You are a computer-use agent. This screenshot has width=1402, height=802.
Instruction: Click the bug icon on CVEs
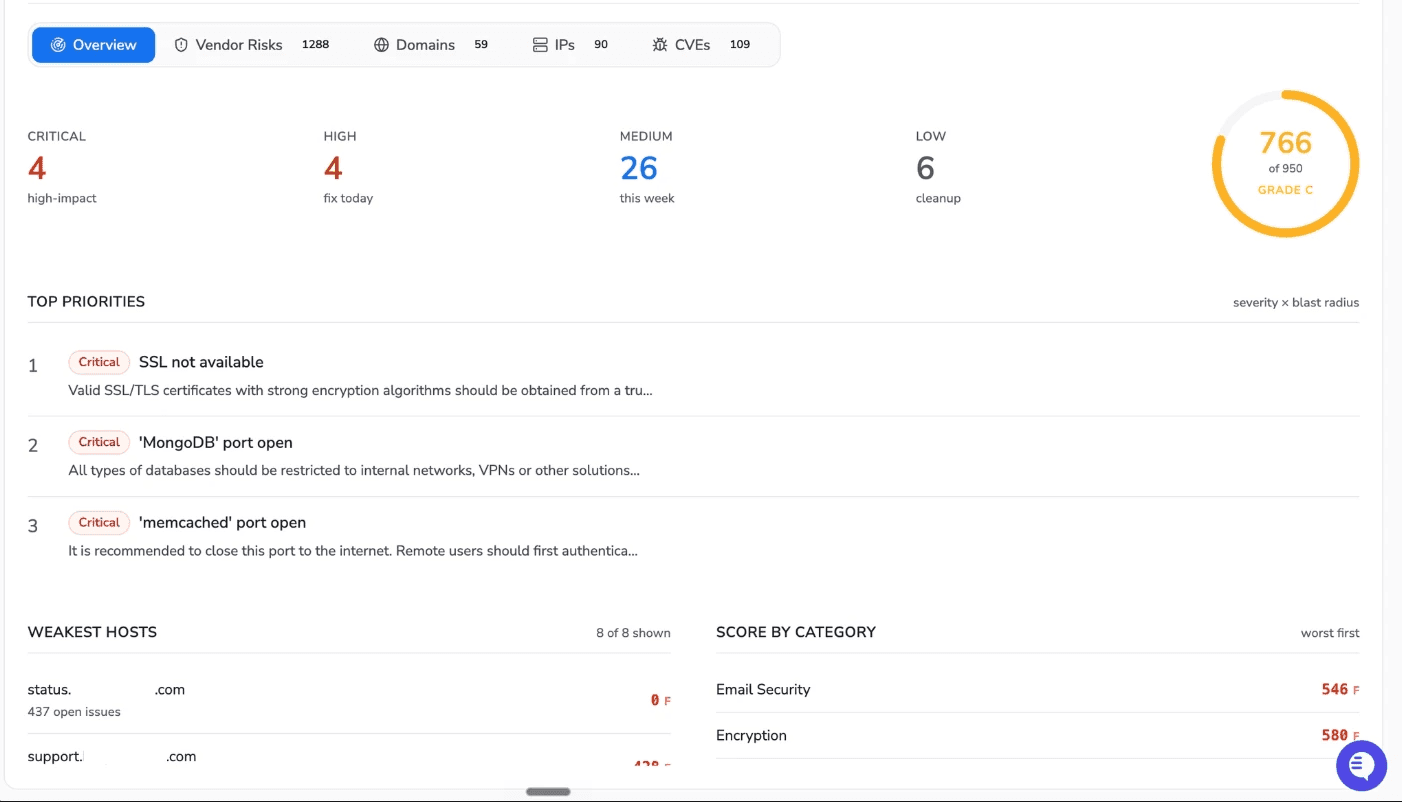tap(660, 45)
